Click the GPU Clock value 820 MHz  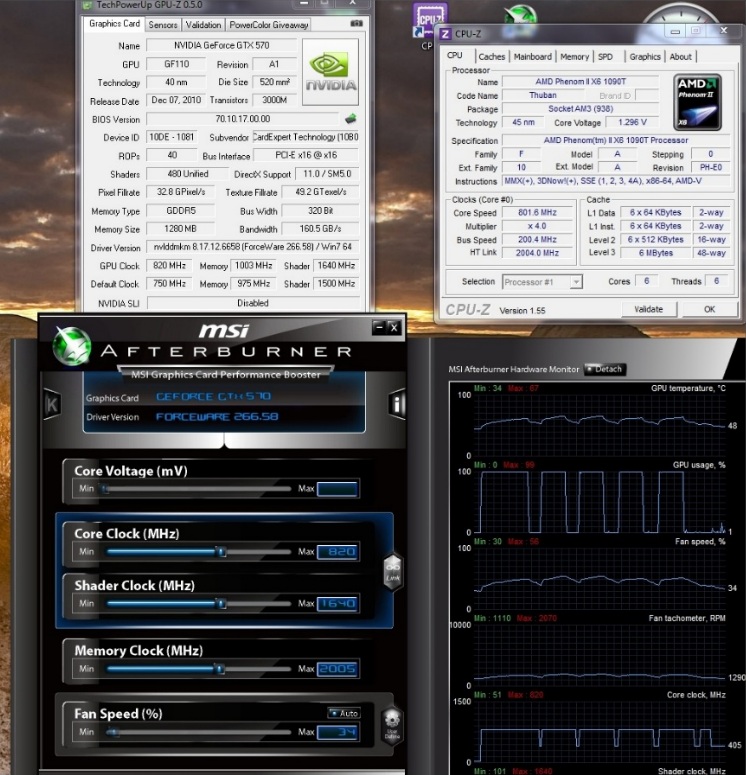coord(170,265)
